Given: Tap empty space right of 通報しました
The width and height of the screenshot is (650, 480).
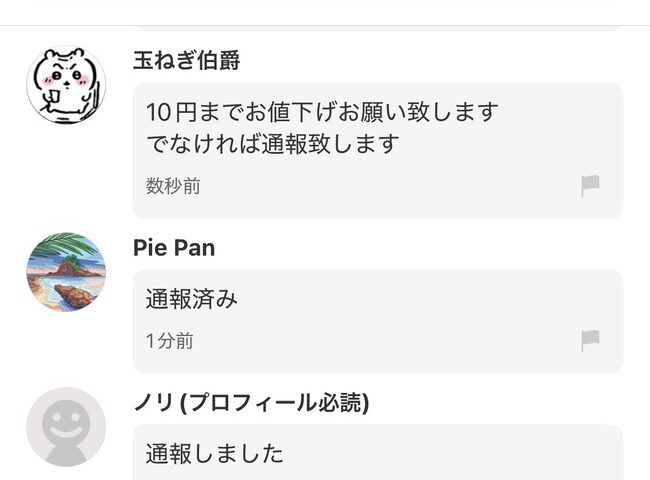Looking at the screenshot, I should tap(450, 454).
